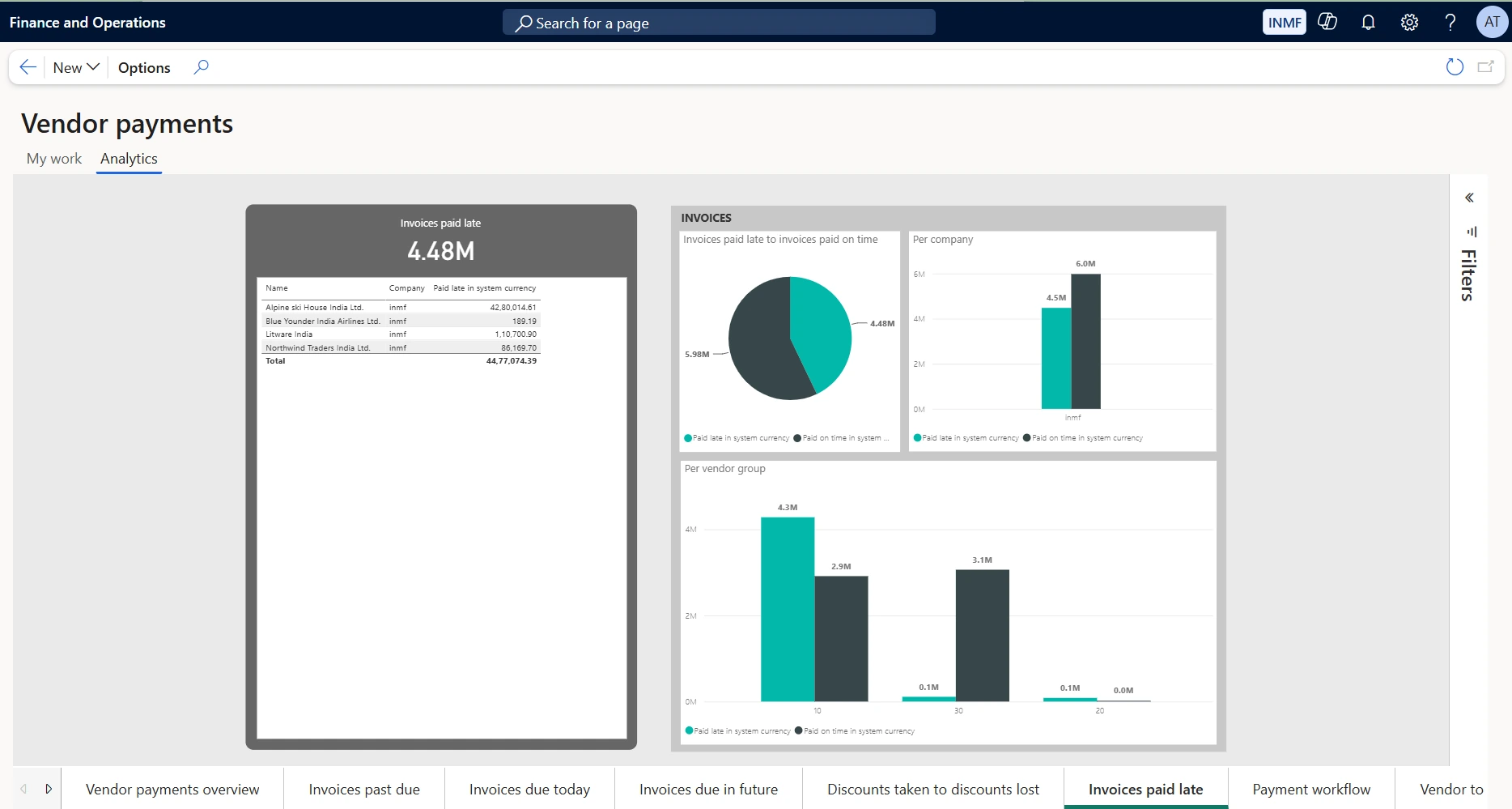The width and height of the screenshot is (1512, 809).
Task: Open Discounts taken to discounts lost tab
Action: pos(933,790)
